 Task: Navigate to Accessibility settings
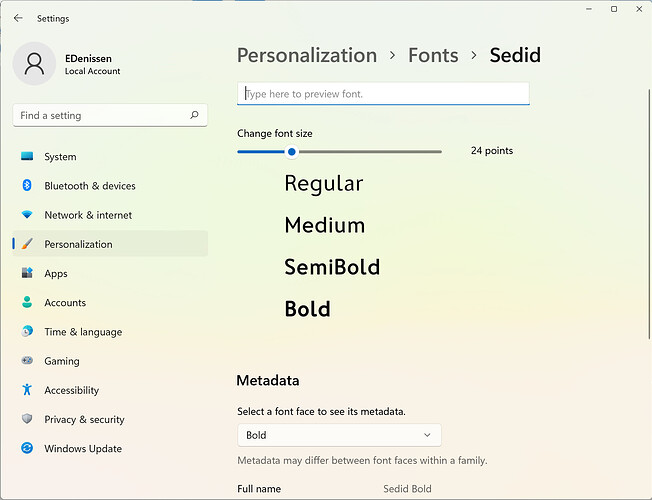pos(72,391)
